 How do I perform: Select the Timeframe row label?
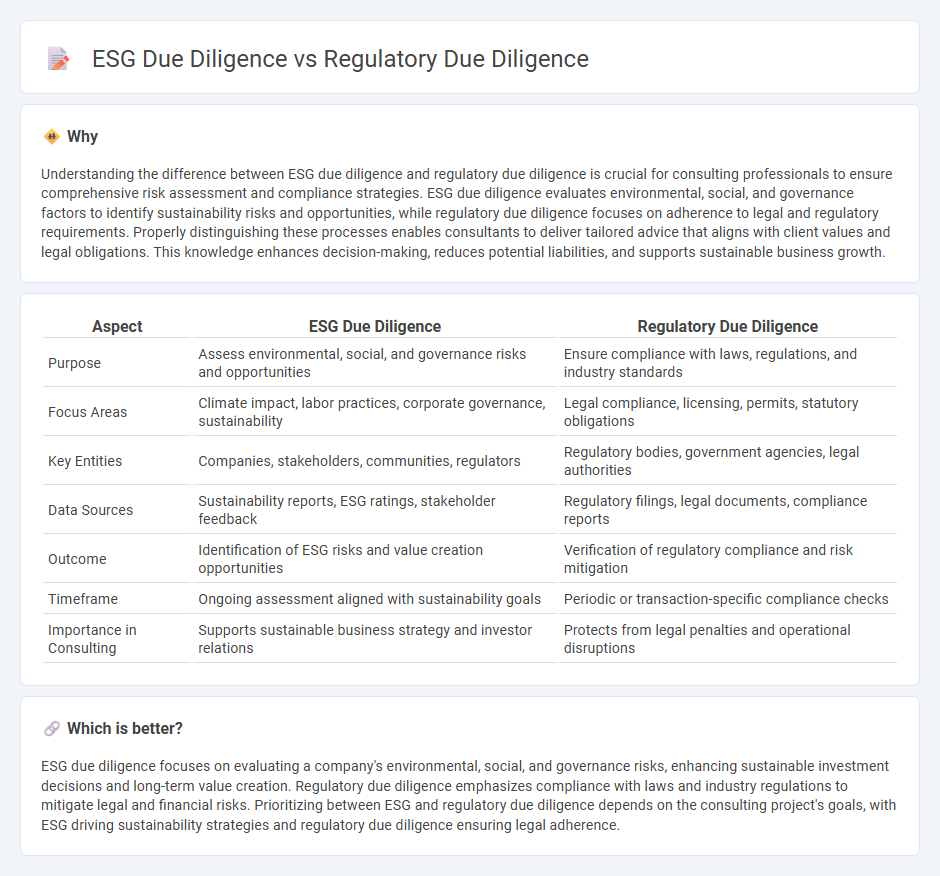pos(83,599)
